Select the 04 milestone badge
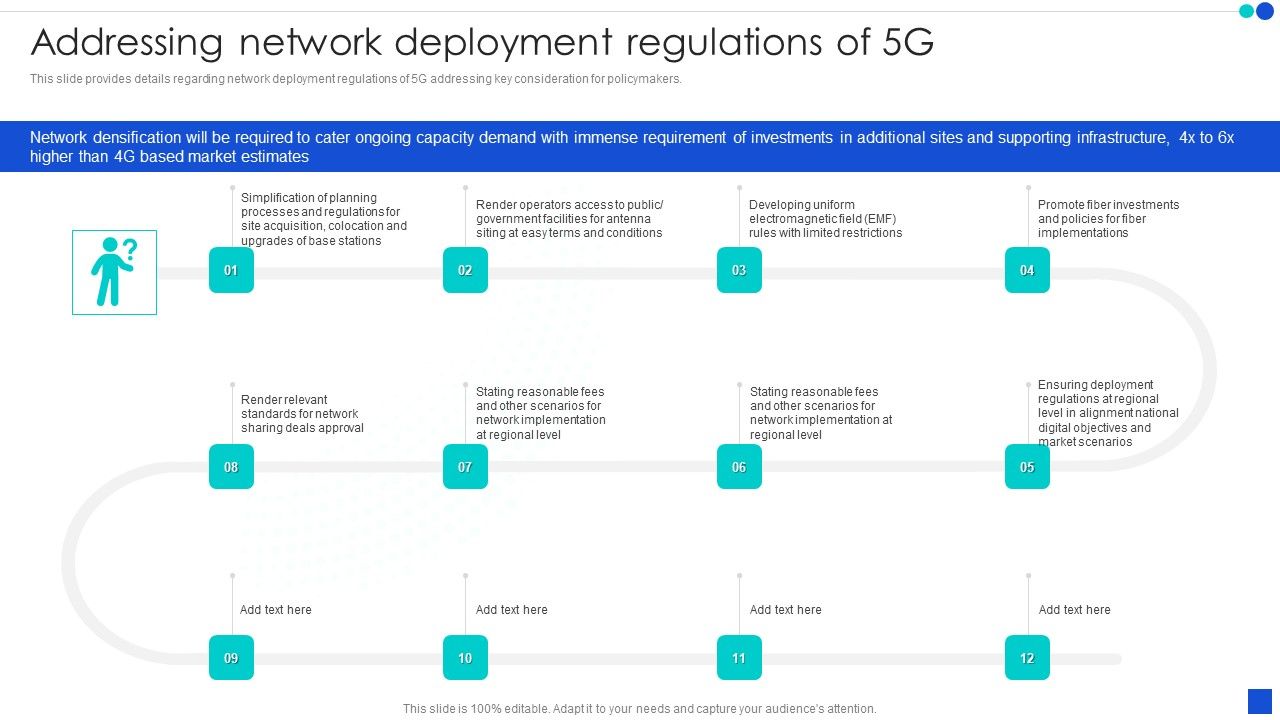 click(x=1026, y=269)
